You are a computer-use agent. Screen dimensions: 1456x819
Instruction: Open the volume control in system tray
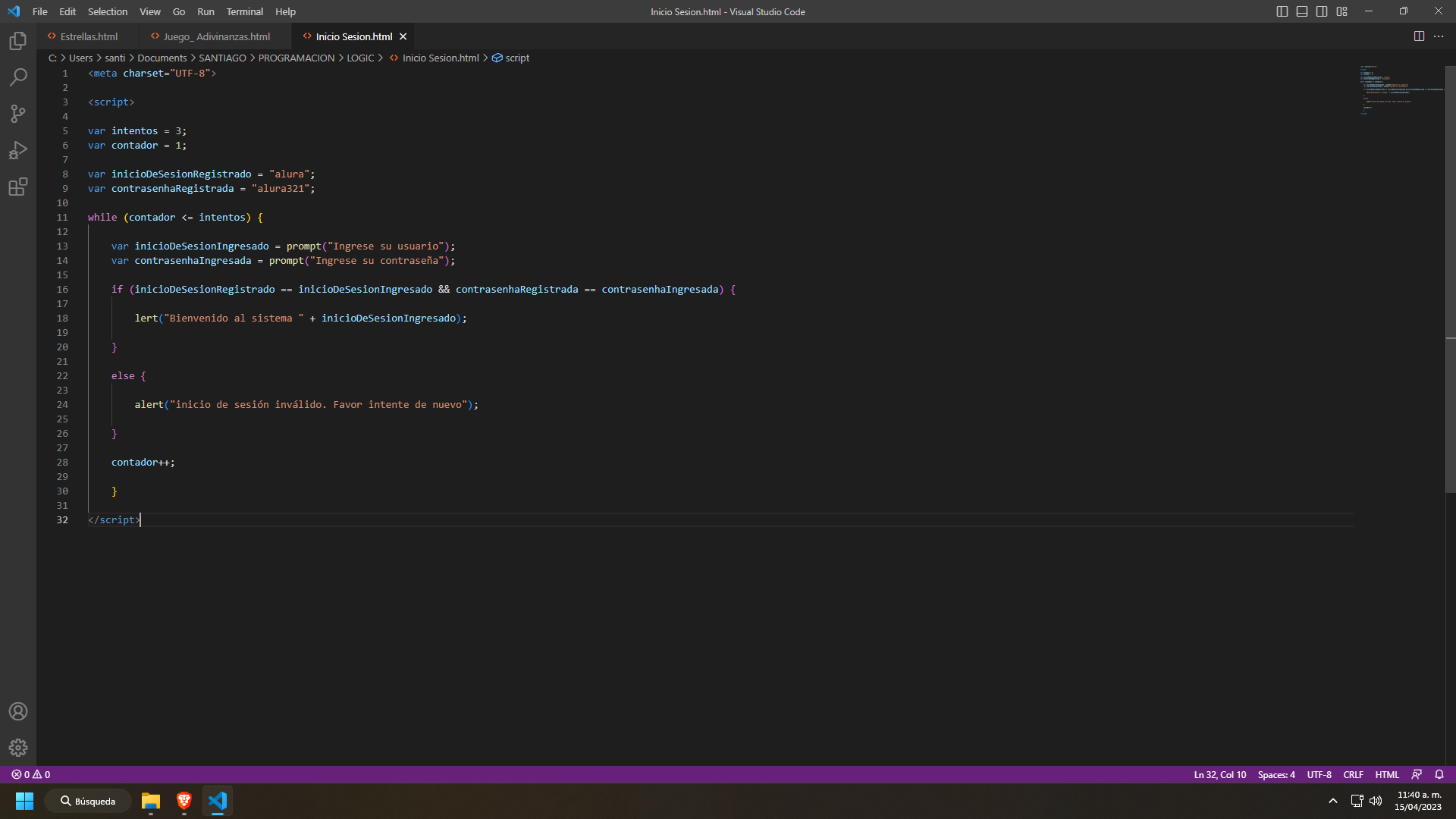[x=1376, y=801]
